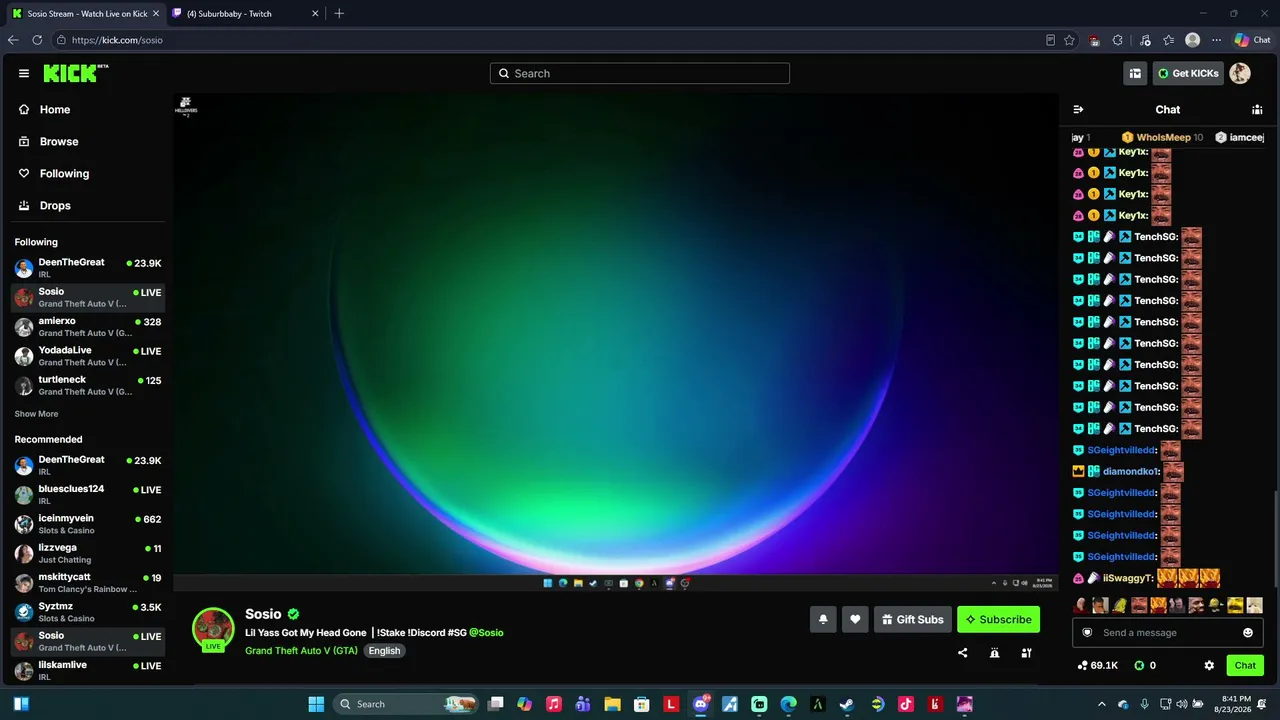Open the Grand Theft Auto V (GTA) category link
Viewport: 1280px width, 720px height.
click(301, 650)
